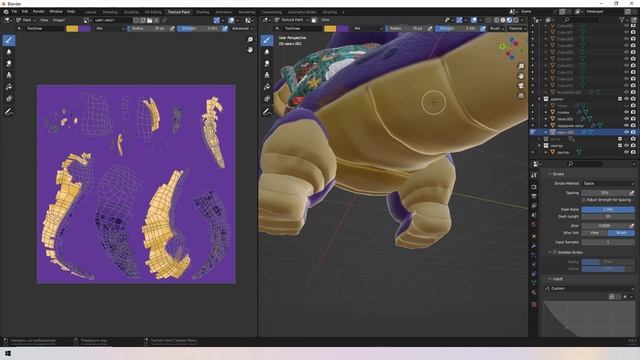Enable the Stabilize Stroke checkbox
This screenshot has height=360, width=640.
pos(555,252)
